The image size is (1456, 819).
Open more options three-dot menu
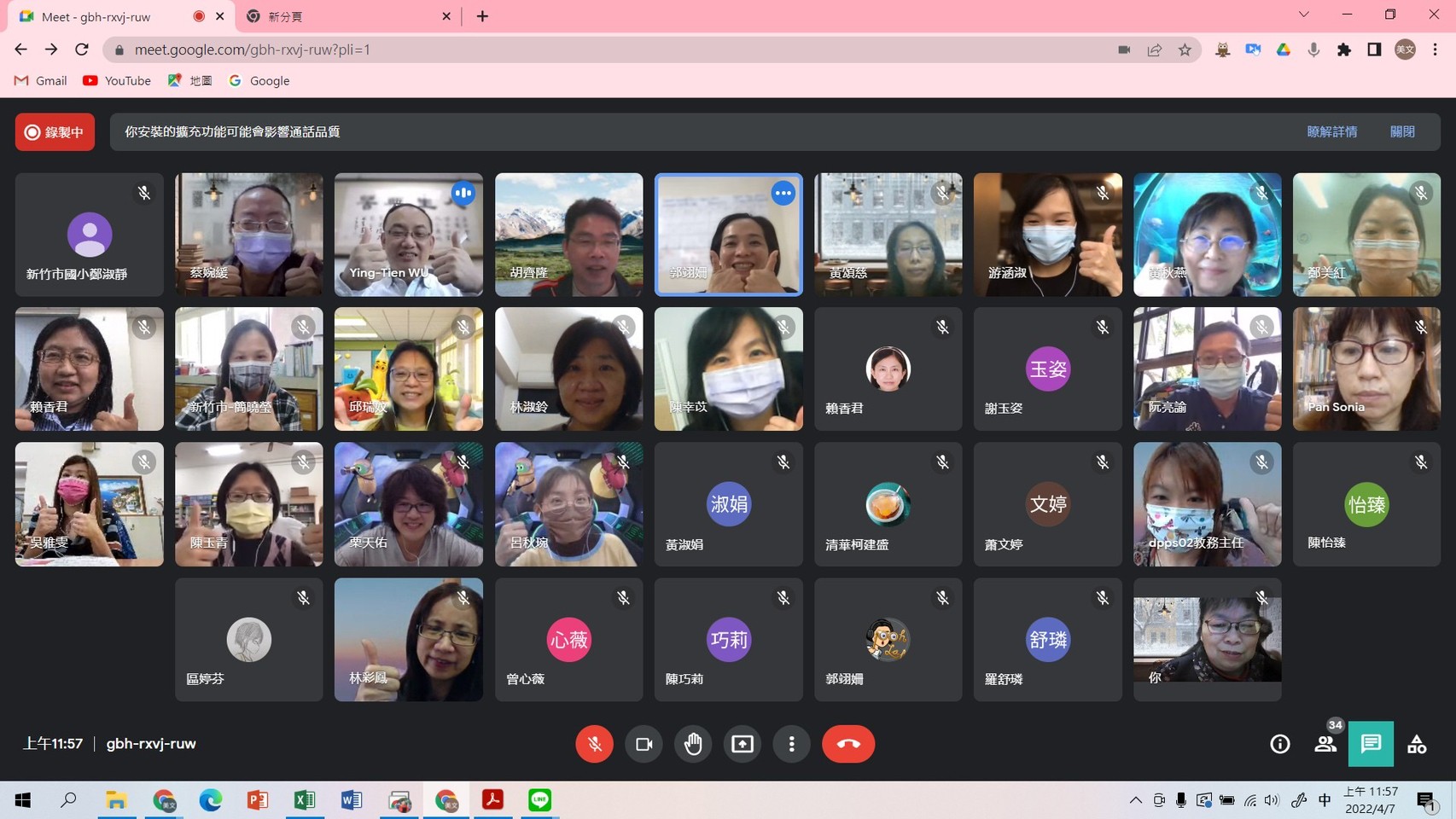click(792, 744)
